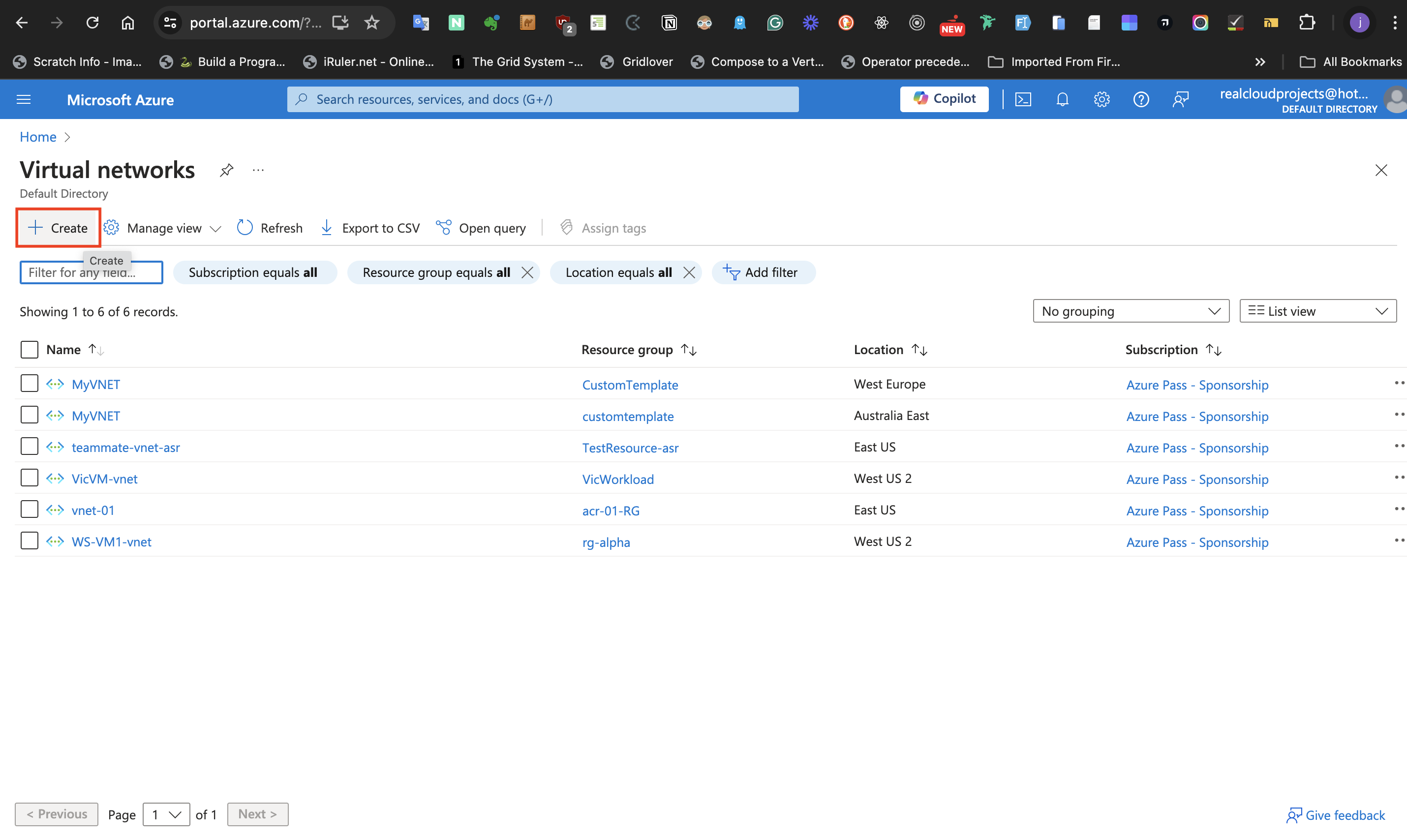Click Export to CSV command
The height and width of the screenshot is (840, 1407).
[370, 228]
